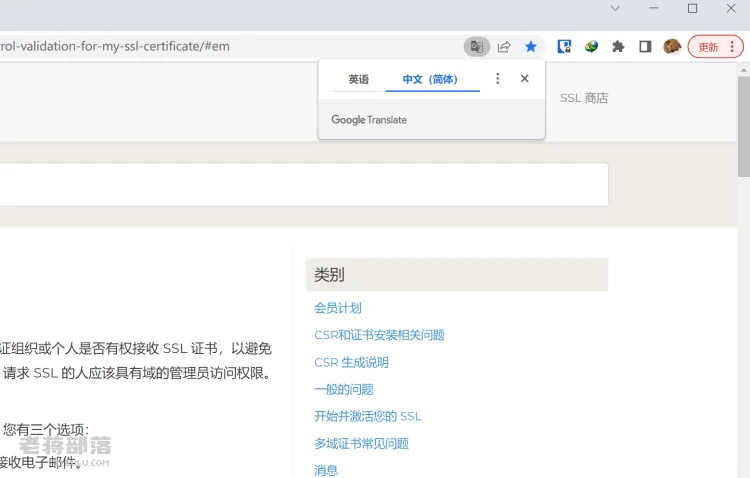Open CSR 生成说明 category link
The width and height of the screenshot is (750, 478).
(351, 362)
